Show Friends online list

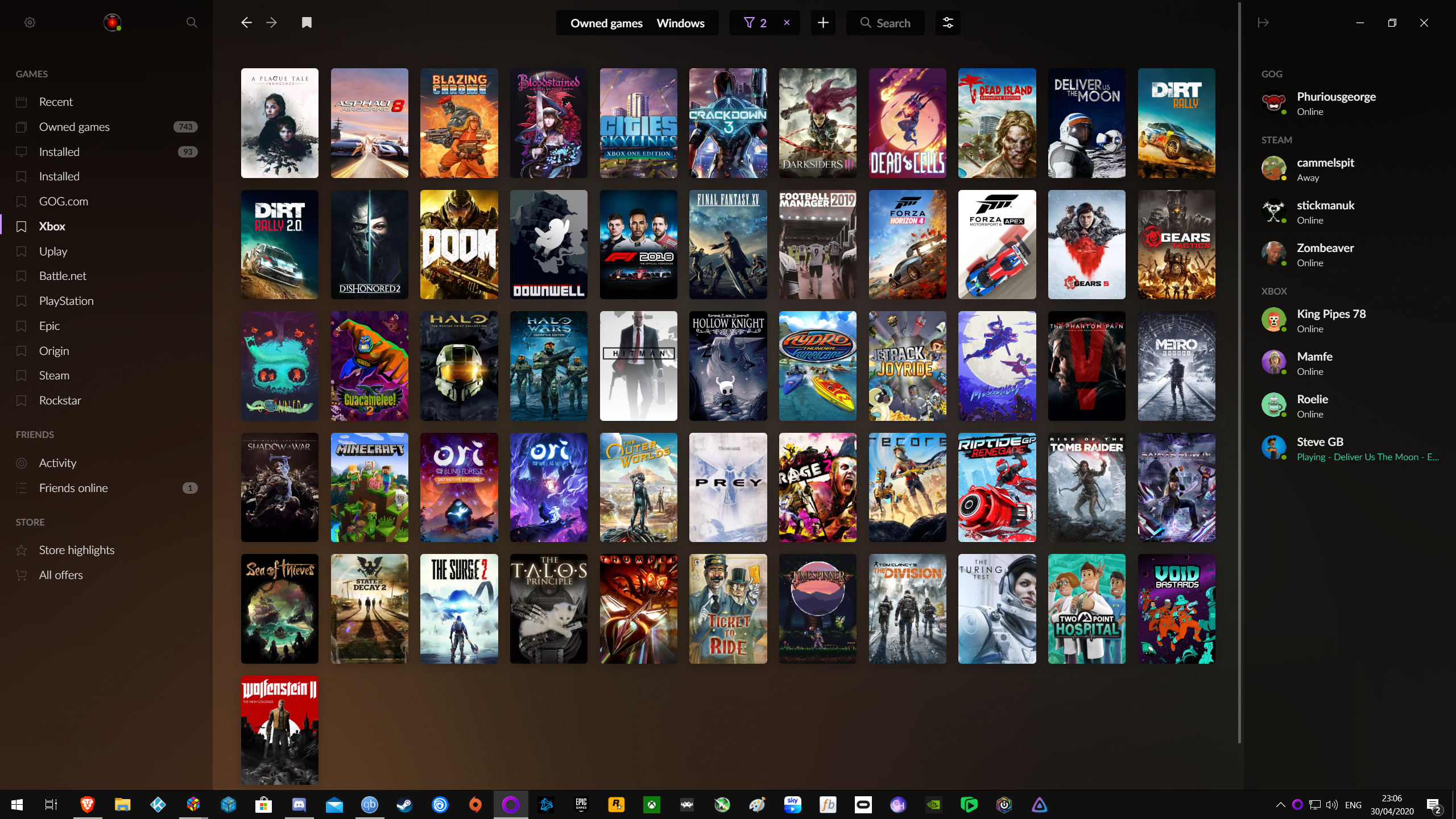106,488
